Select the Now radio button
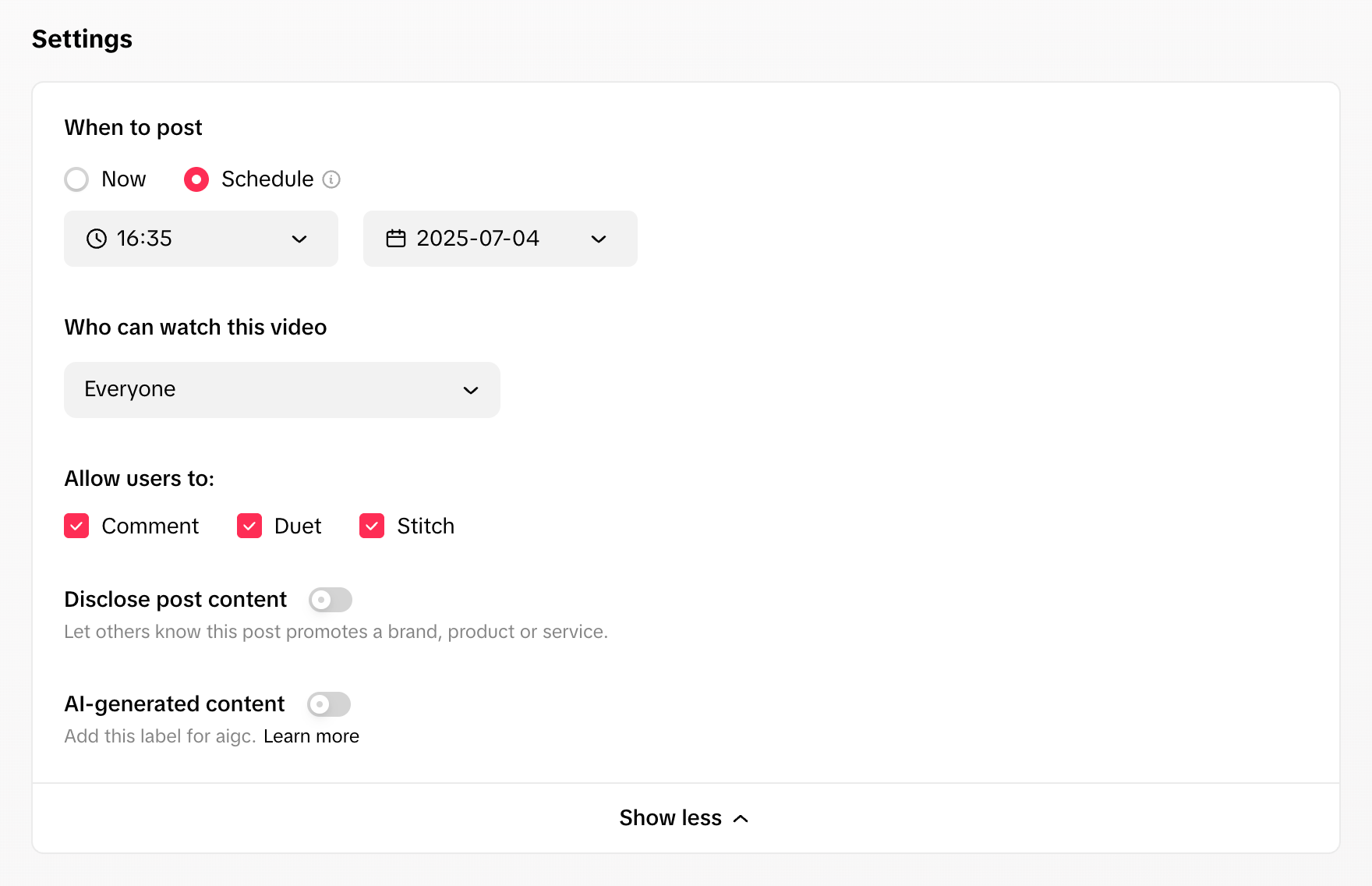 click(76, 179)
